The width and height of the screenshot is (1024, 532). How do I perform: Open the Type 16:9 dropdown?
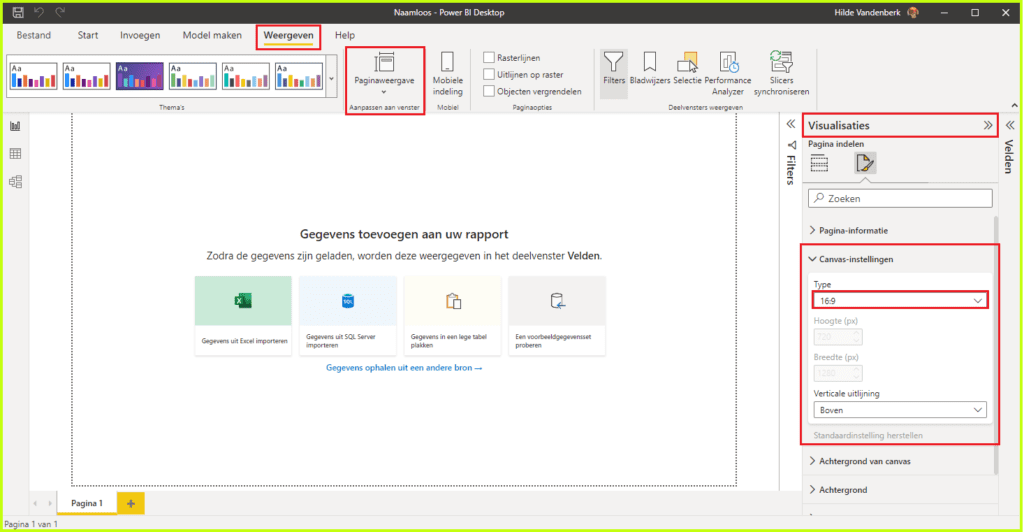tap(900, 300)
